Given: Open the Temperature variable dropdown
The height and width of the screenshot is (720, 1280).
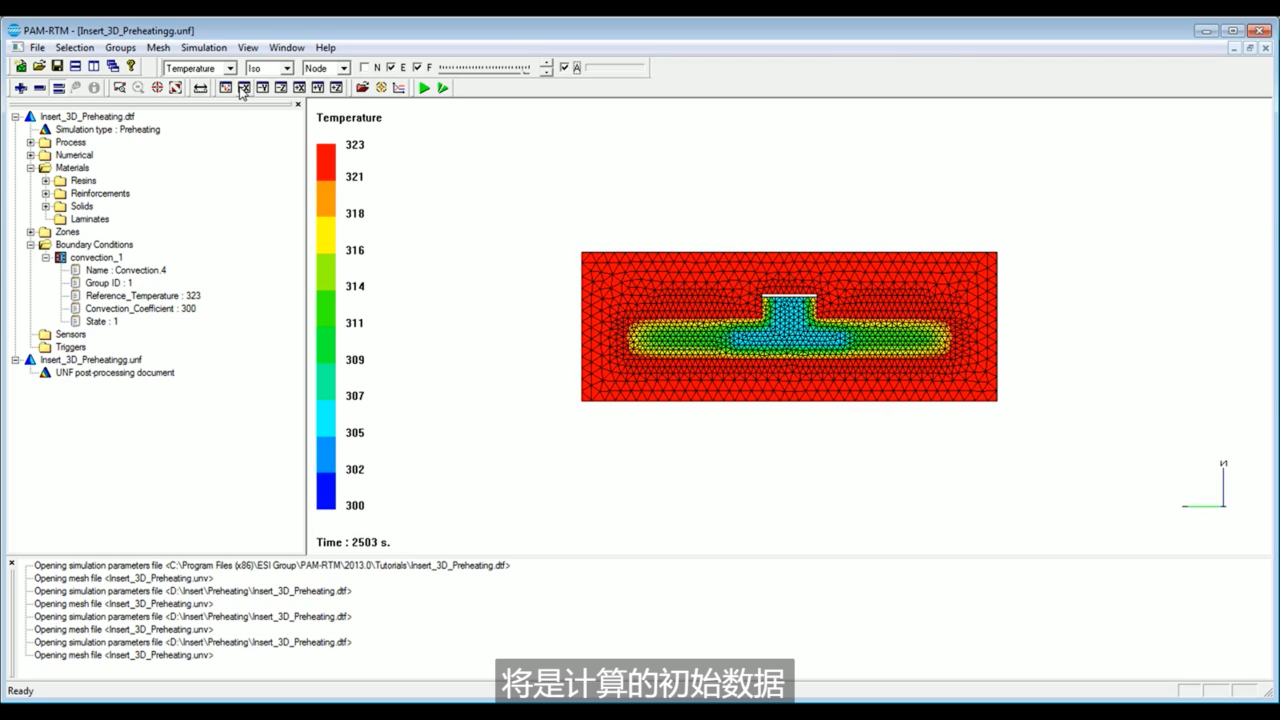Looking at the screenshot, I should click(x=200, y=68).
